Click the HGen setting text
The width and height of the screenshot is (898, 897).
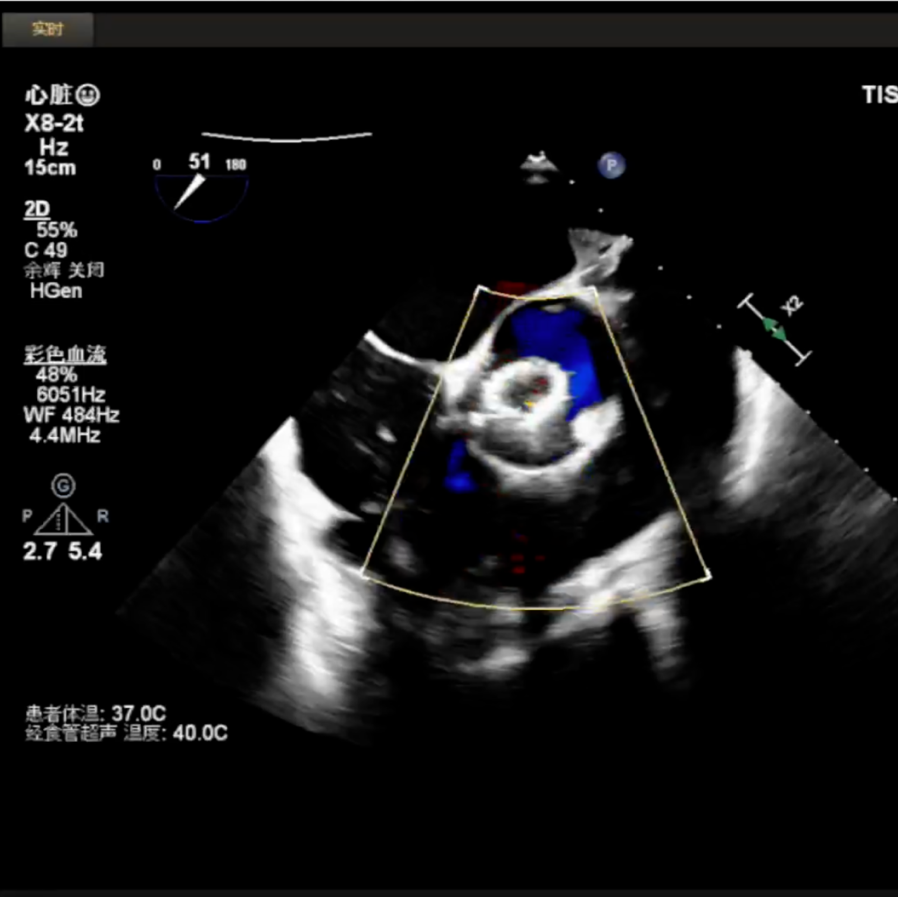pyautogui.click(x=57, y=291)
